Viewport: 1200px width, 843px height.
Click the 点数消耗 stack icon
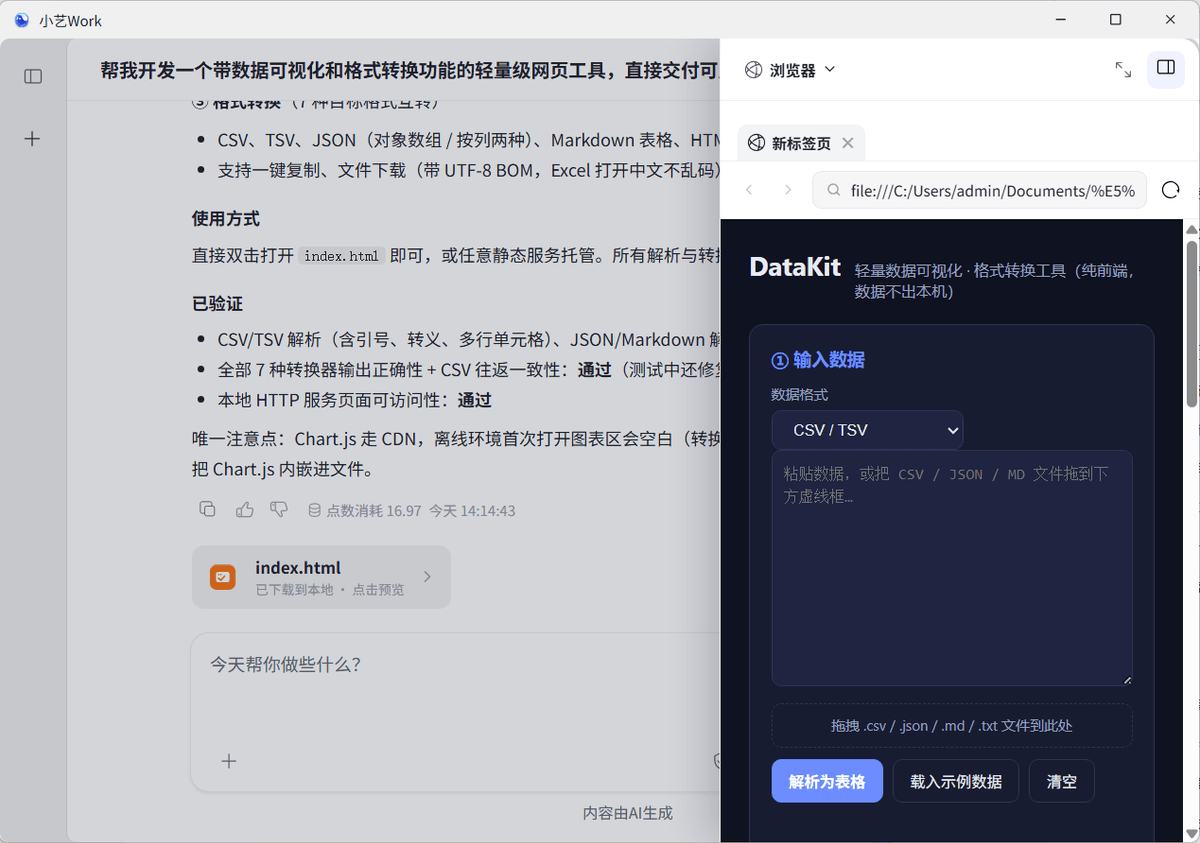point(314,510)
